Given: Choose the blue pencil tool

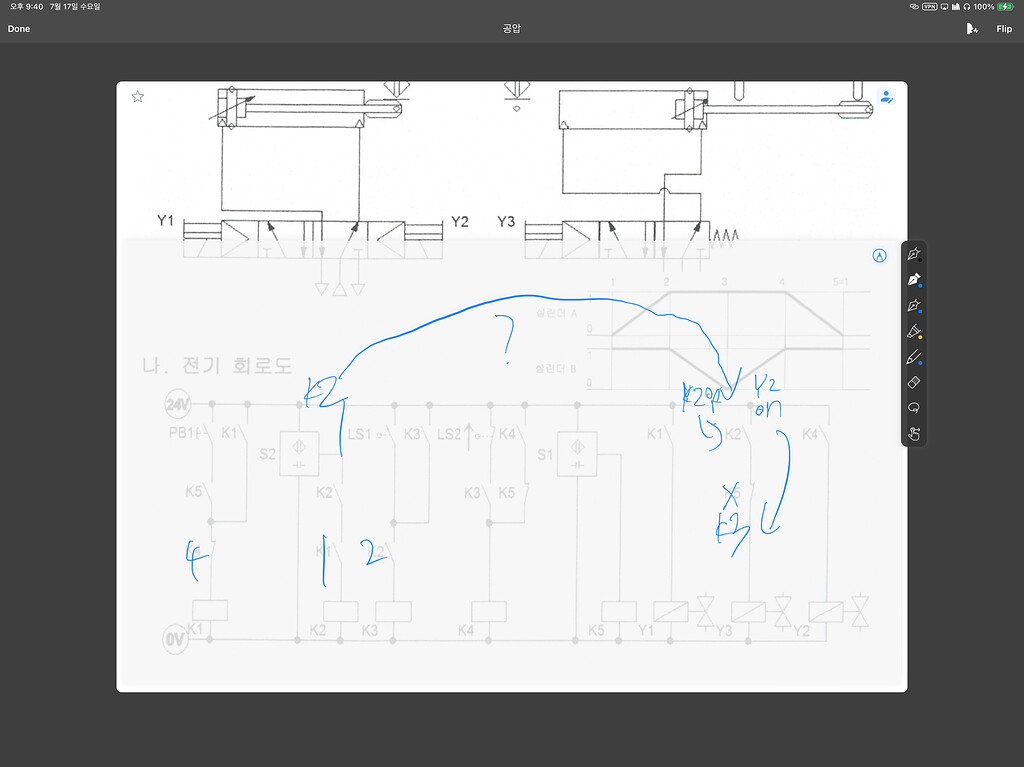Looking at the screenshot, I should tap(914, 356).
